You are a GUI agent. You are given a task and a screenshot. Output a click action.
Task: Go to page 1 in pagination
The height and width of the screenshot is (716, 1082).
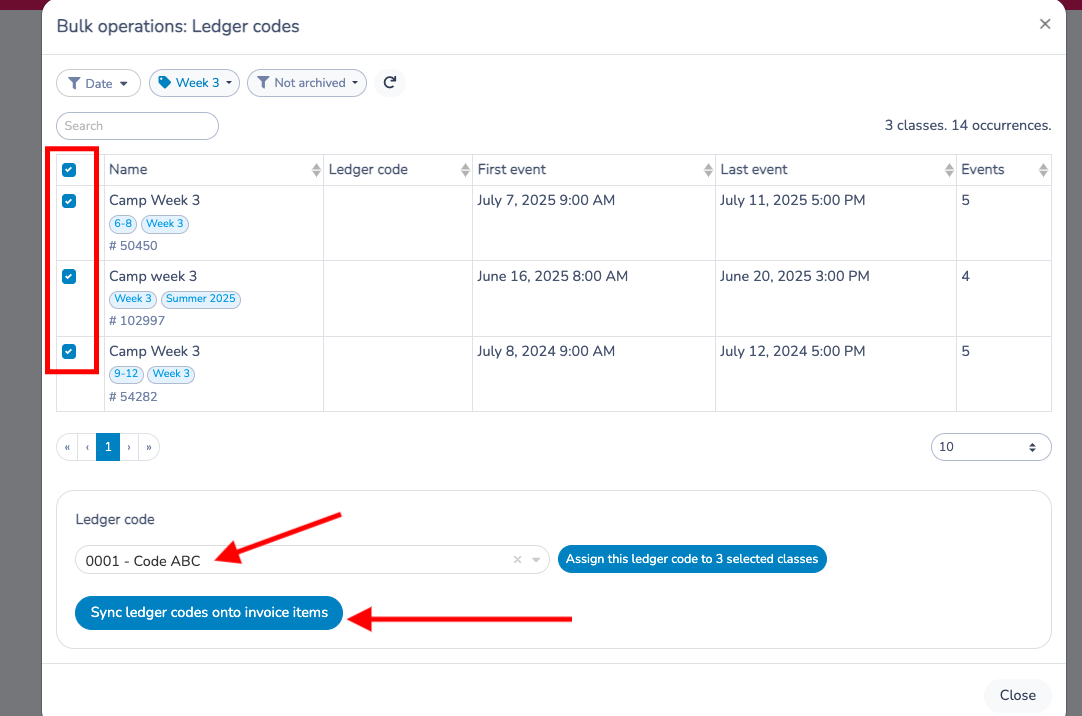108,447
